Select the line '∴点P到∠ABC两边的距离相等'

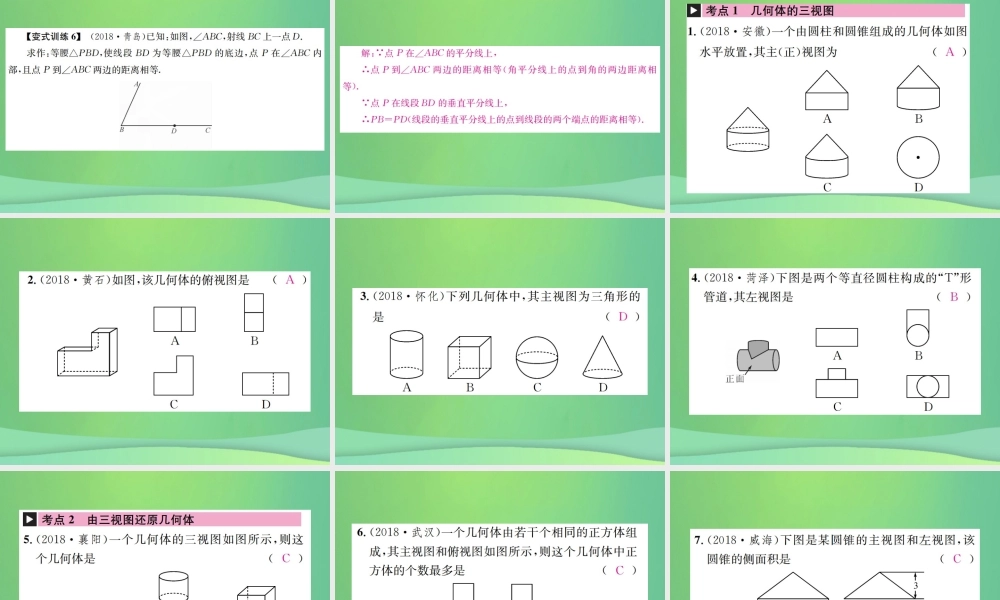[432, 70]
